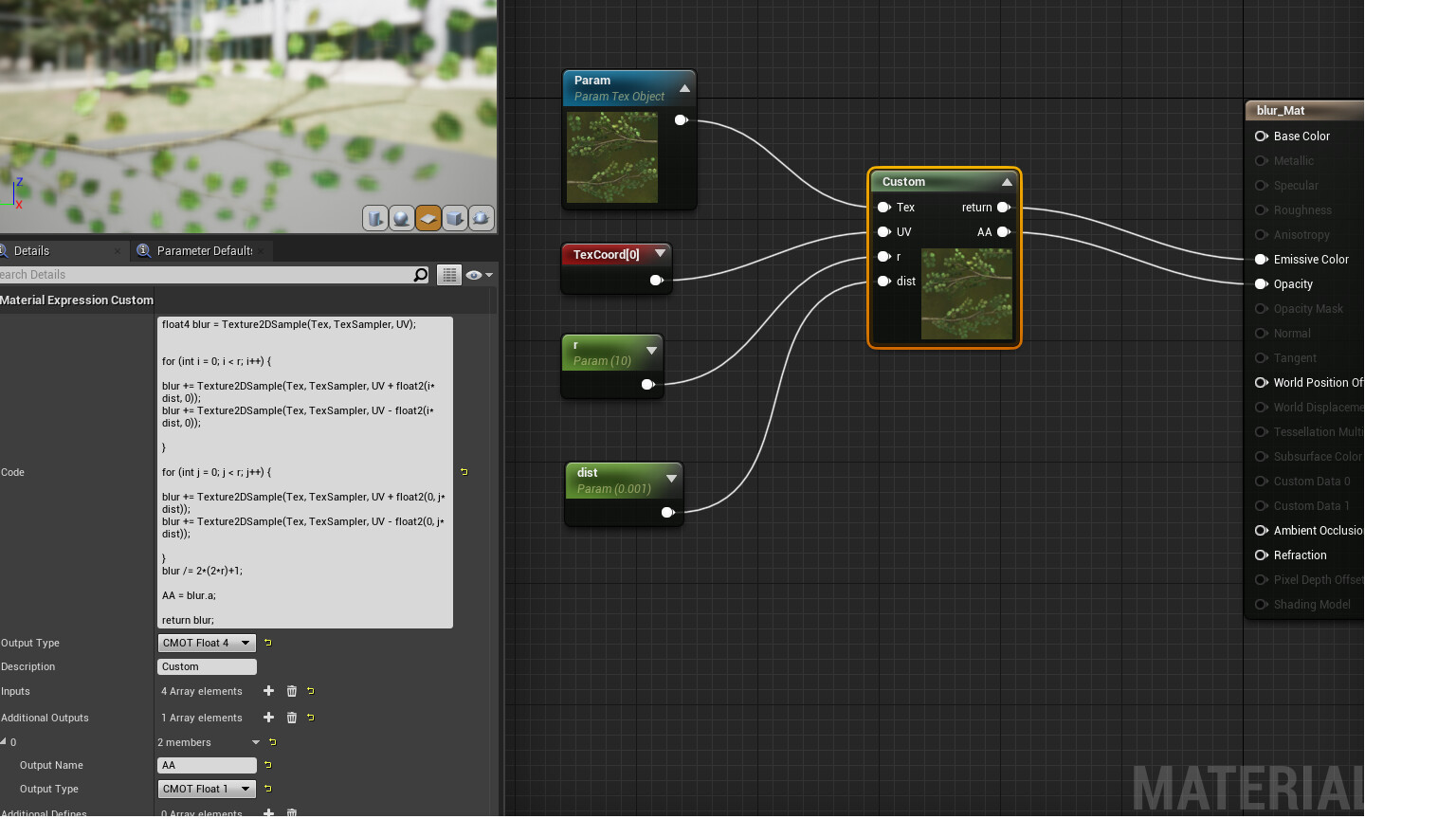Expand the TexCoord[0] node preview arrow
The height and width of the screenshot is (819, 1456).
click(660, 254)
